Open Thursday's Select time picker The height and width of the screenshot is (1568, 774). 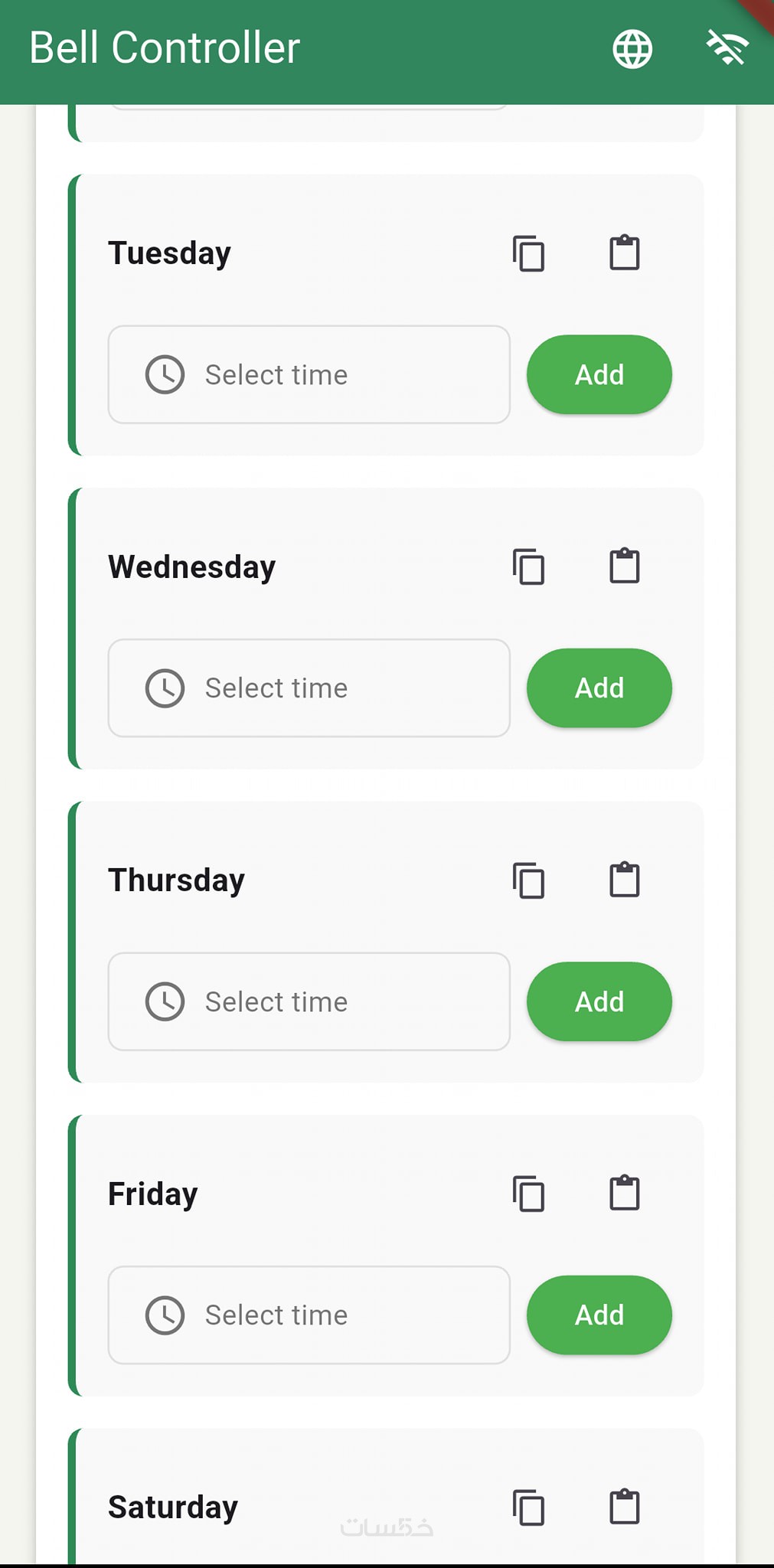pos(309,1001)
